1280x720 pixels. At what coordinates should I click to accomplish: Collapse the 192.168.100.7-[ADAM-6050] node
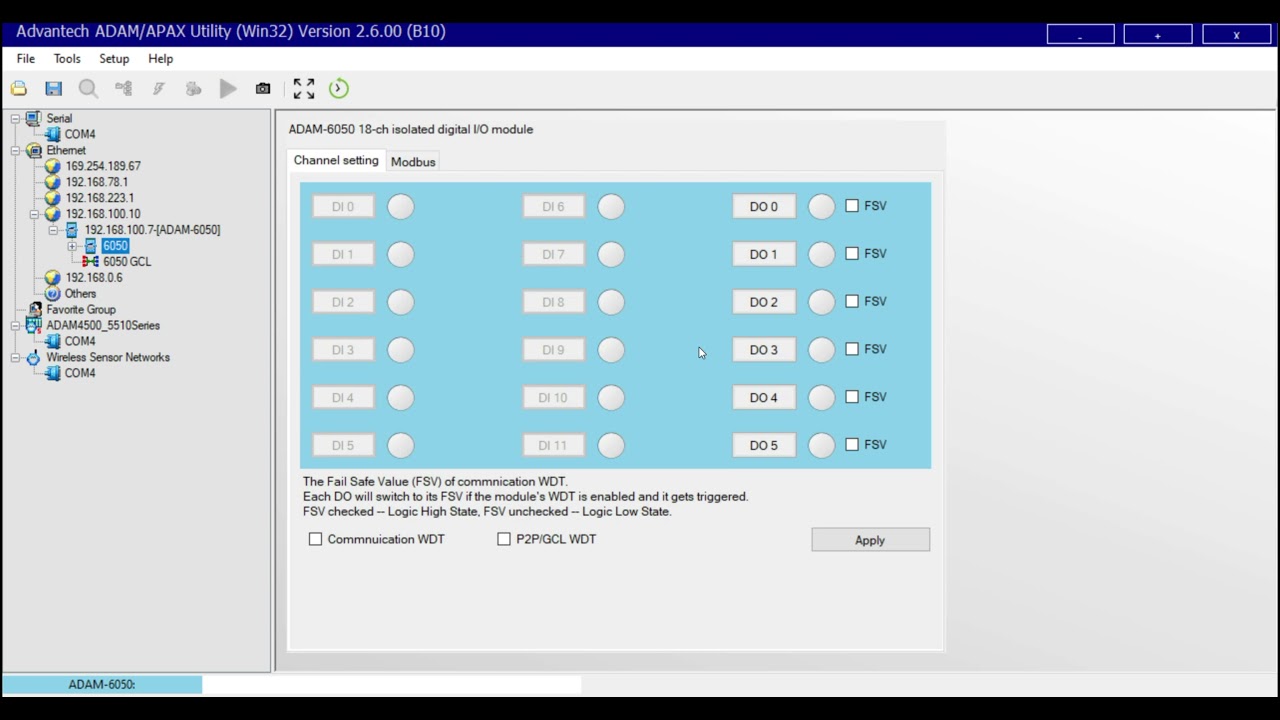[54, 230]
